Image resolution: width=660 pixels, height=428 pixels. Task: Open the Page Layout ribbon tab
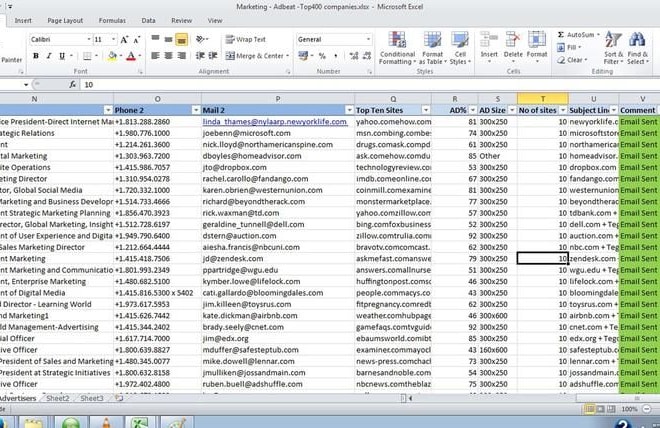pyautogui.click(x=65, y=21)
